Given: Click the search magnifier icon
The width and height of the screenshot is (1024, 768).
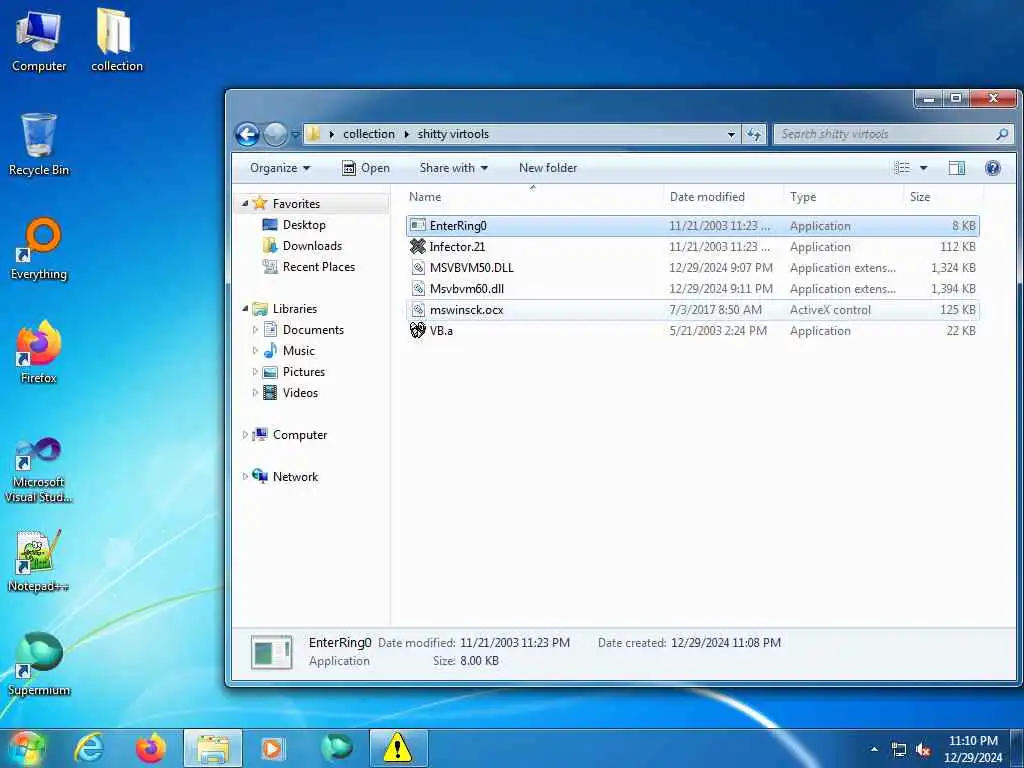Looking at the screenshot, I should (x=1002, y=134).
